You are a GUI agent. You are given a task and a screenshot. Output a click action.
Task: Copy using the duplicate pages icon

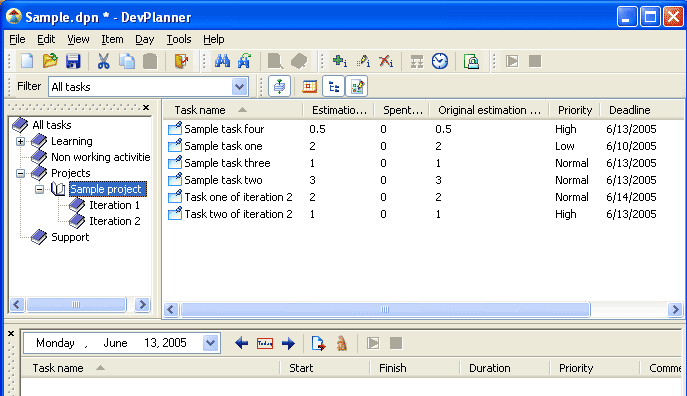pyautogui.click(x=127, y=61)
